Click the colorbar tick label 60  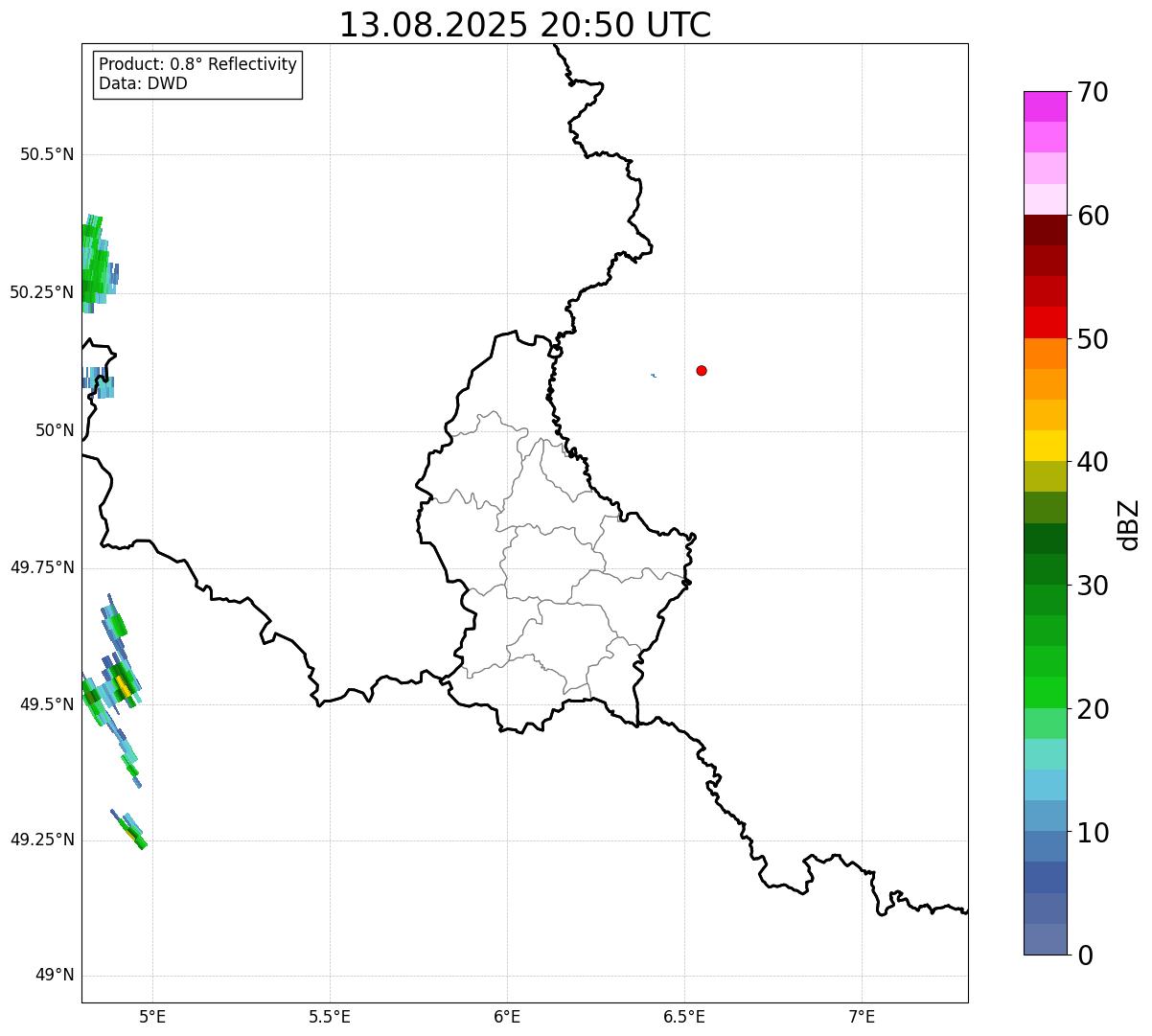point(1093,216)
